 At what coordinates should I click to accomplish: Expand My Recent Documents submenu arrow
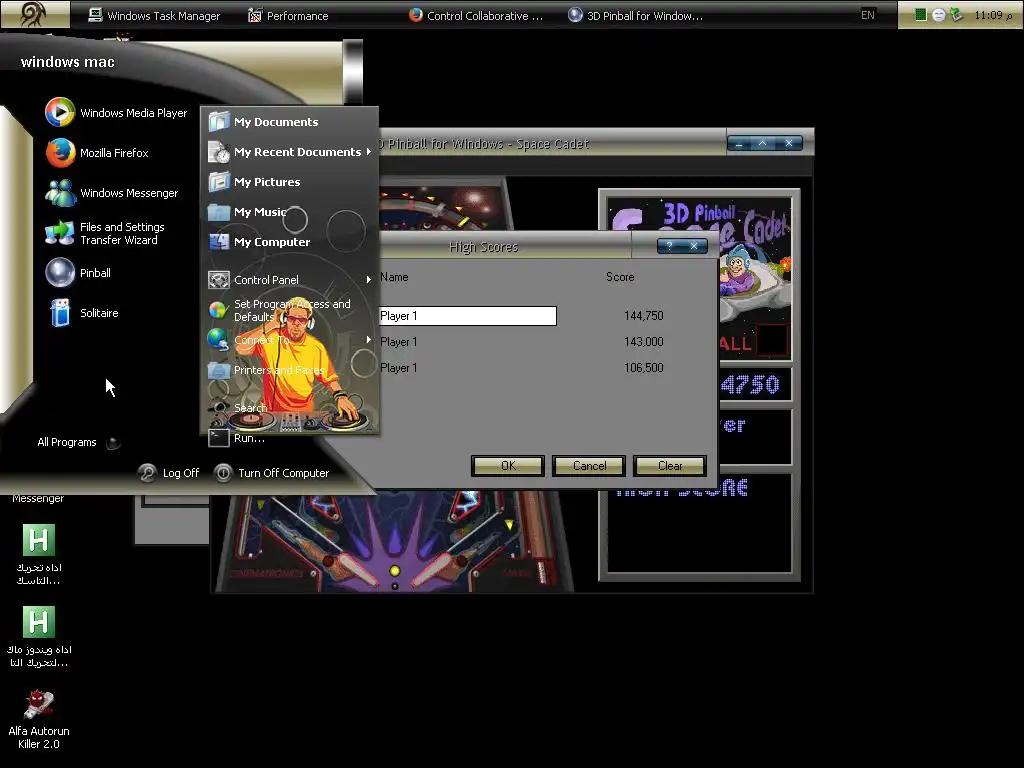369,152
